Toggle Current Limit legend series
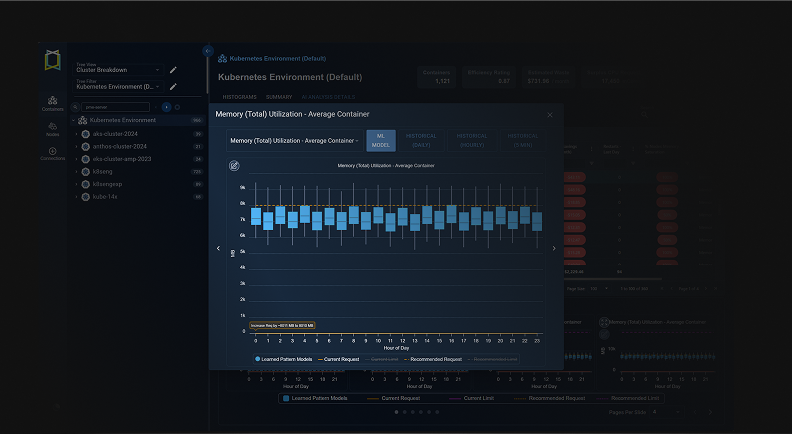The height and width of the screenshot is (434, 792). click(382, 358)
